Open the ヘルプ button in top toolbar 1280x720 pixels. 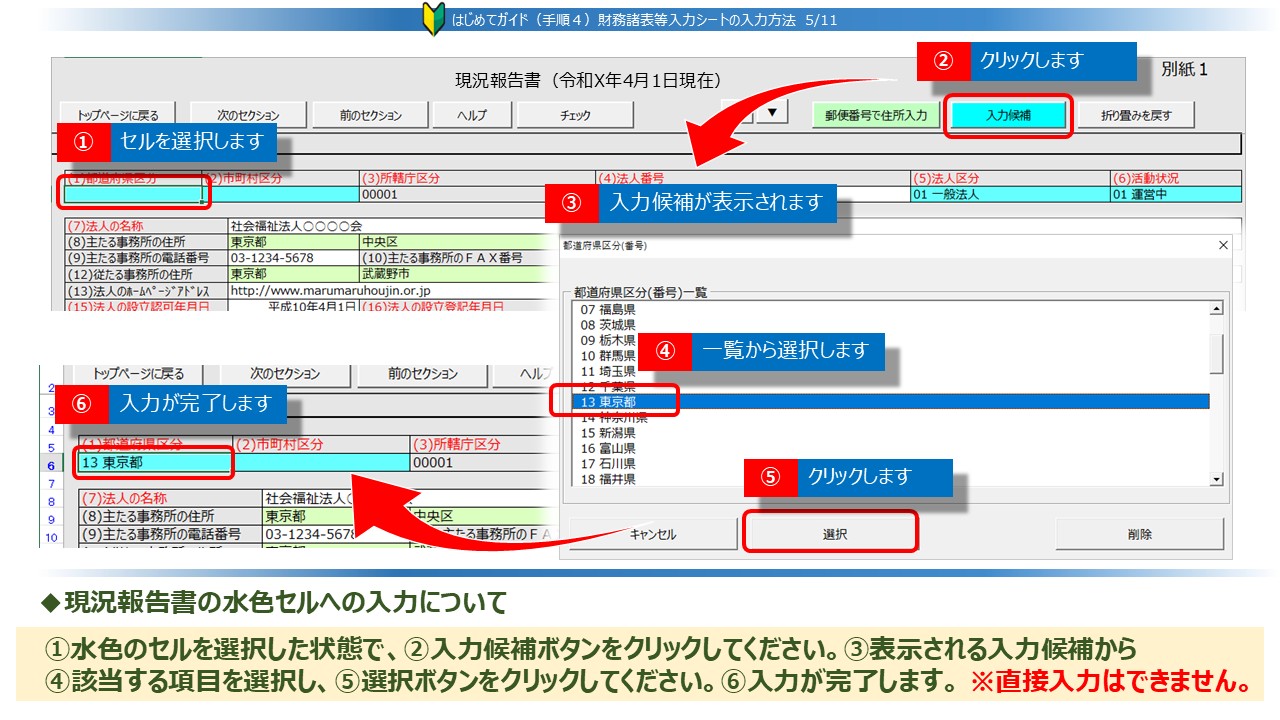coord(471,116)
